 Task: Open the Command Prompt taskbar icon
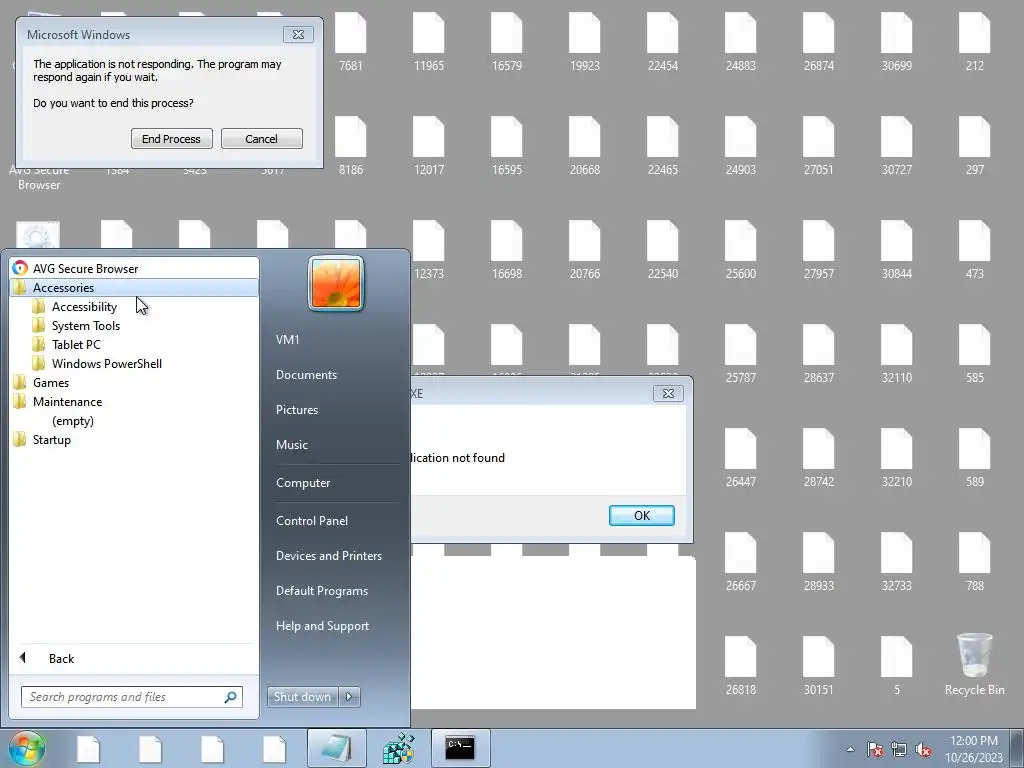tap(460, 748)
